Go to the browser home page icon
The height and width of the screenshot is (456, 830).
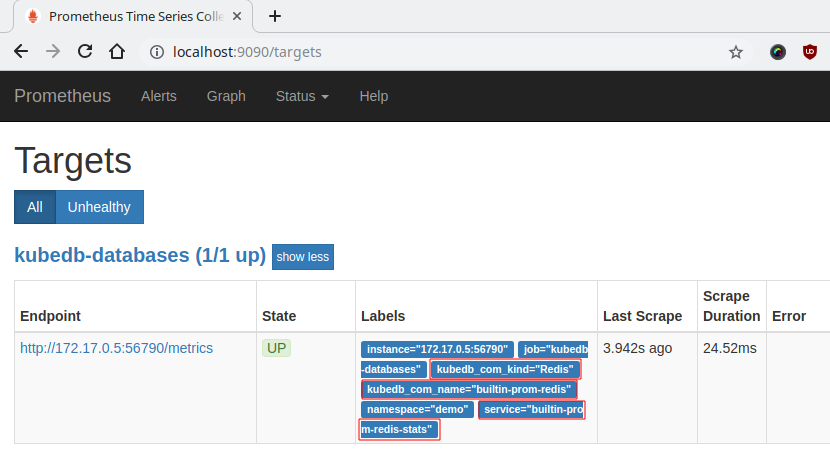[x=117, y=52]
